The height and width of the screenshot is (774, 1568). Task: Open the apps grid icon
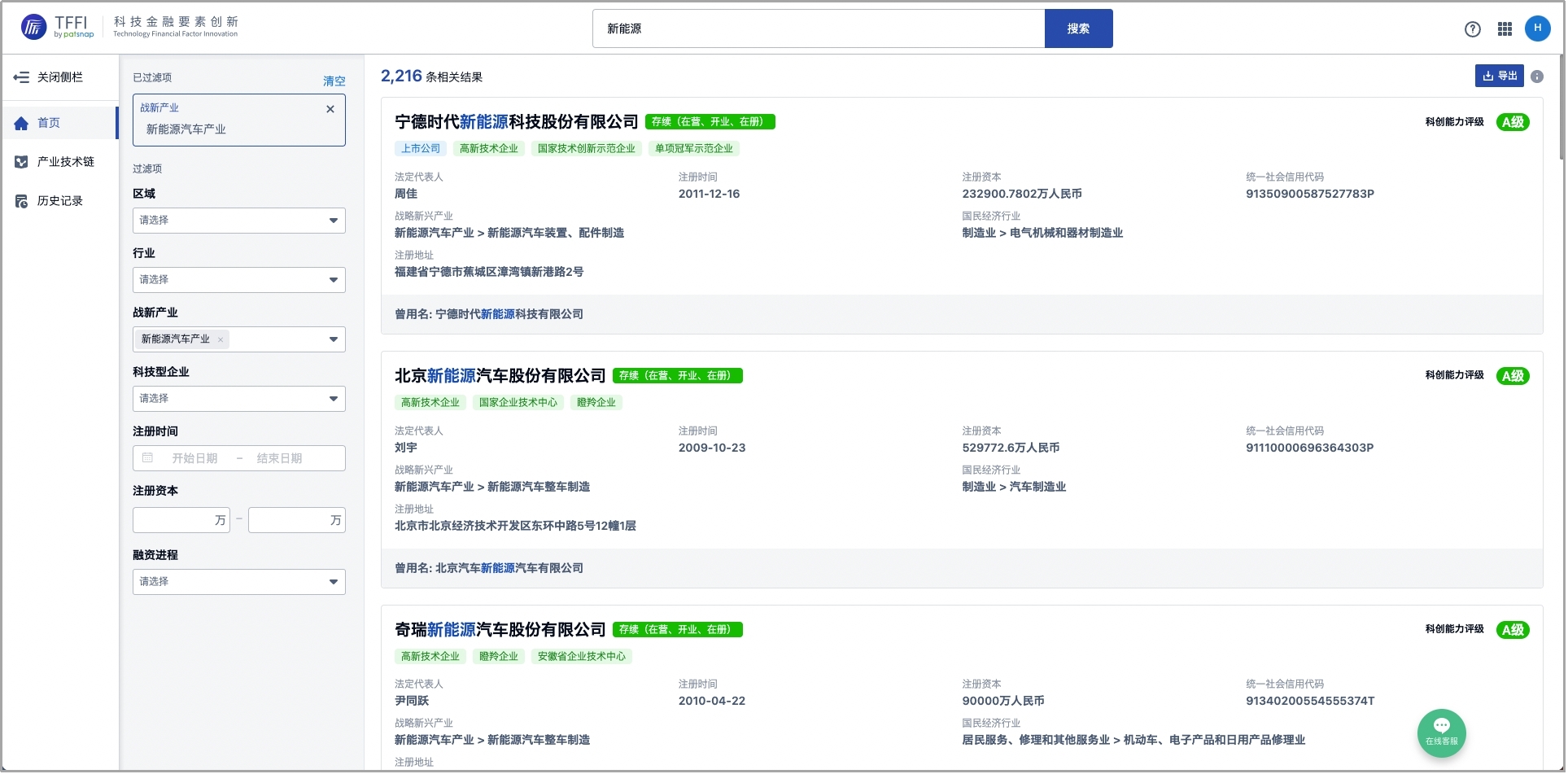point(1505,29)
